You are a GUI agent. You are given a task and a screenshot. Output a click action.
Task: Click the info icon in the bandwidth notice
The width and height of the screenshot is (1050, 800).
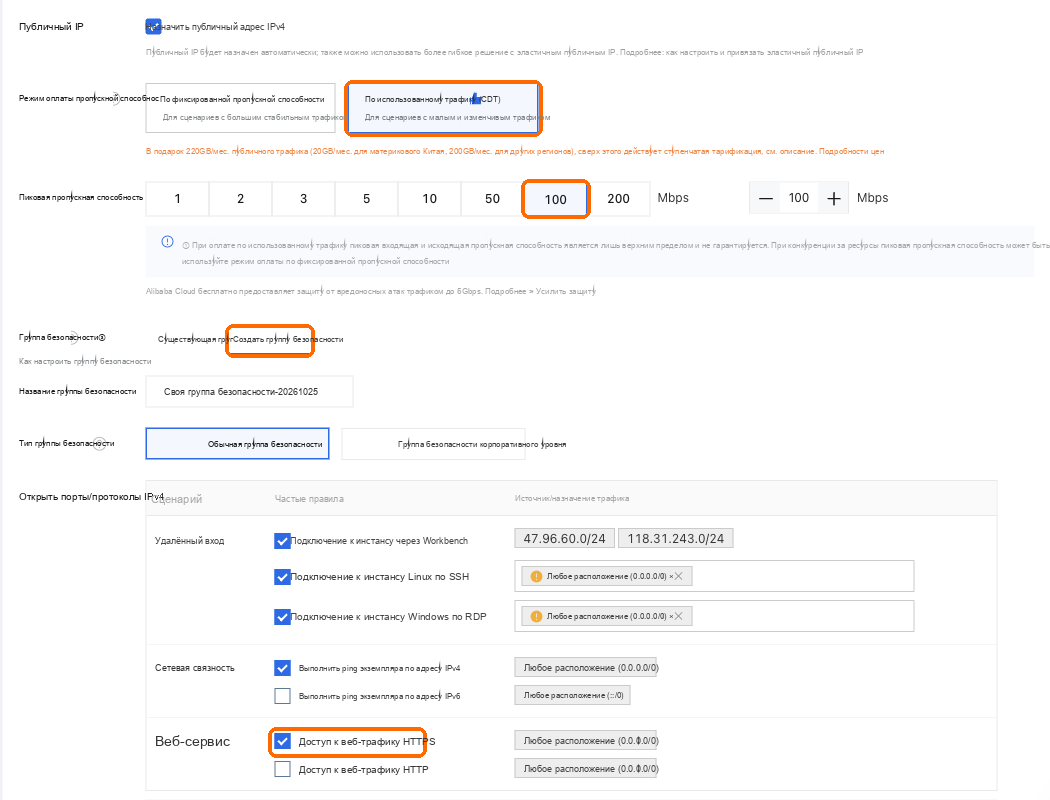tap(167, 242)
